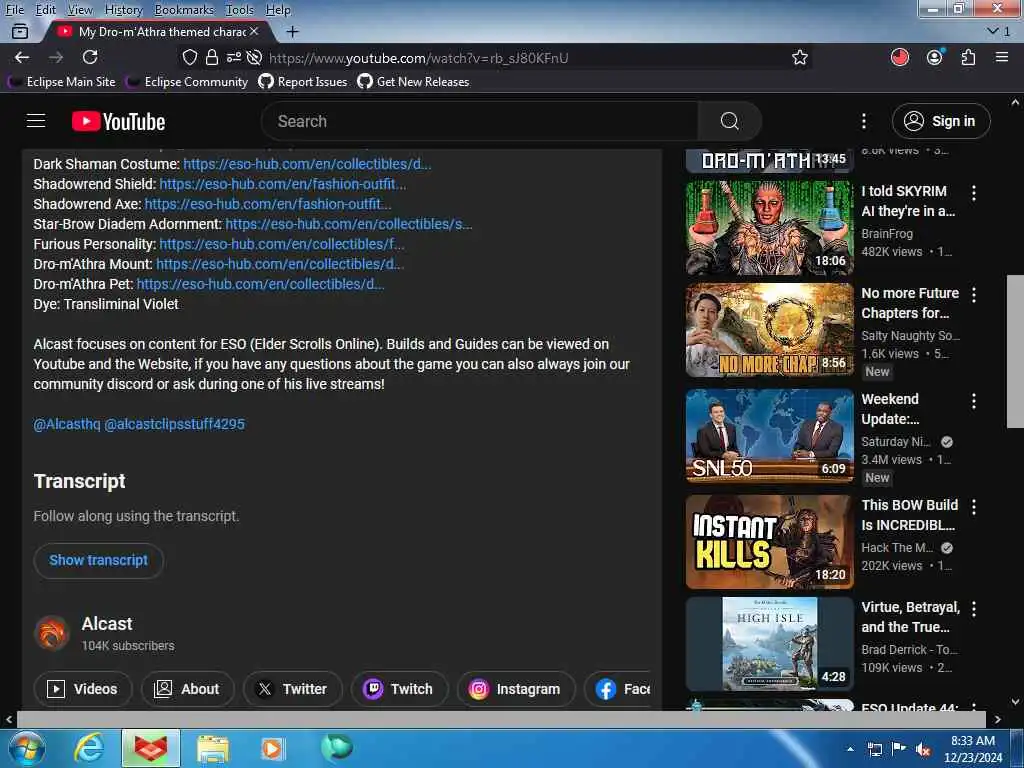
Task: Open the File menu
Action: [14, 10]
